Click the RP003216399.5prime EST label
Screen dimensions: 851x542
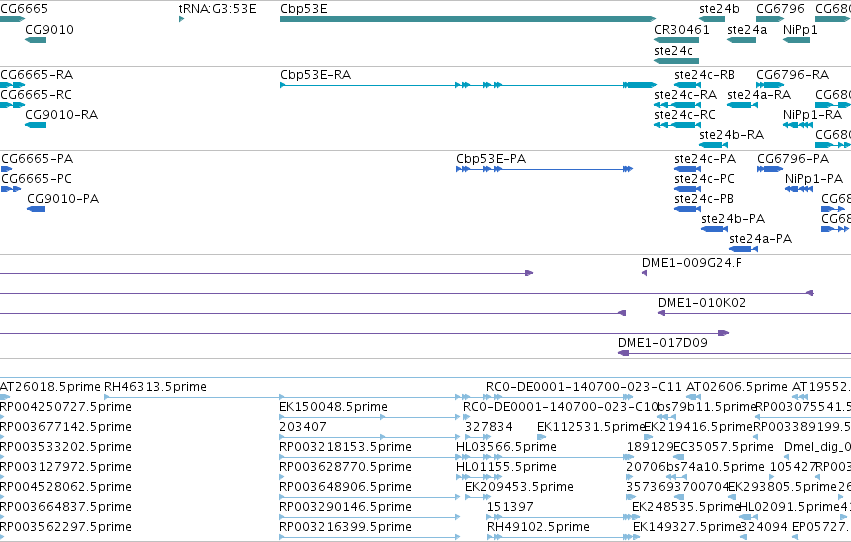click(x=345, y=527)
